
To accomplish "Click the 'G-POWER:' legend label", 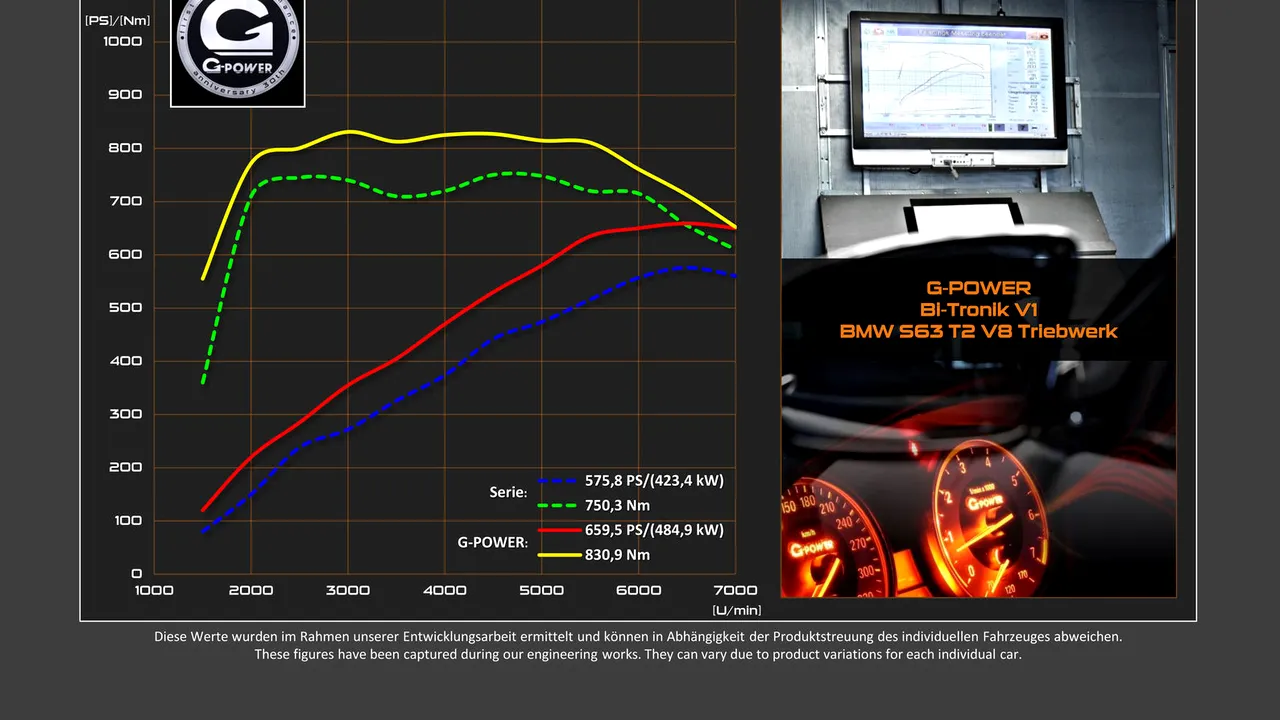I will 493,543.
